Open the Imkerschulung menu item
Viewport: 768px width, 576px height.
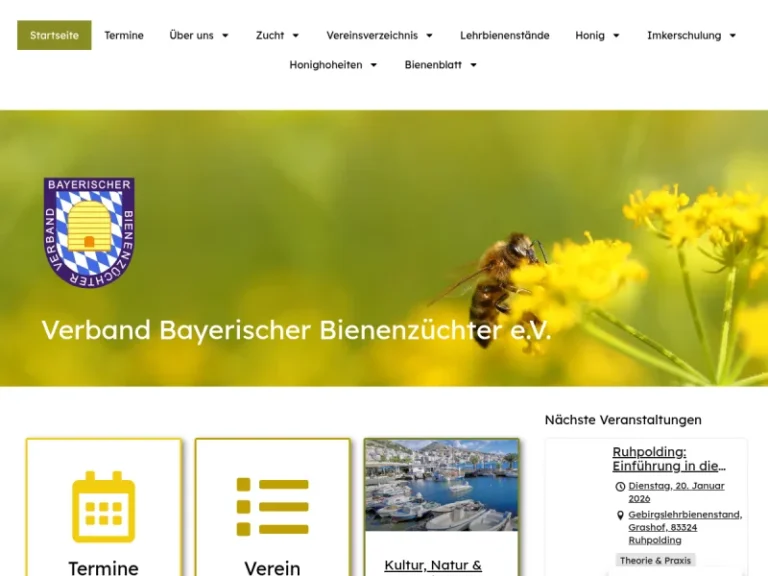pos(684,35)
